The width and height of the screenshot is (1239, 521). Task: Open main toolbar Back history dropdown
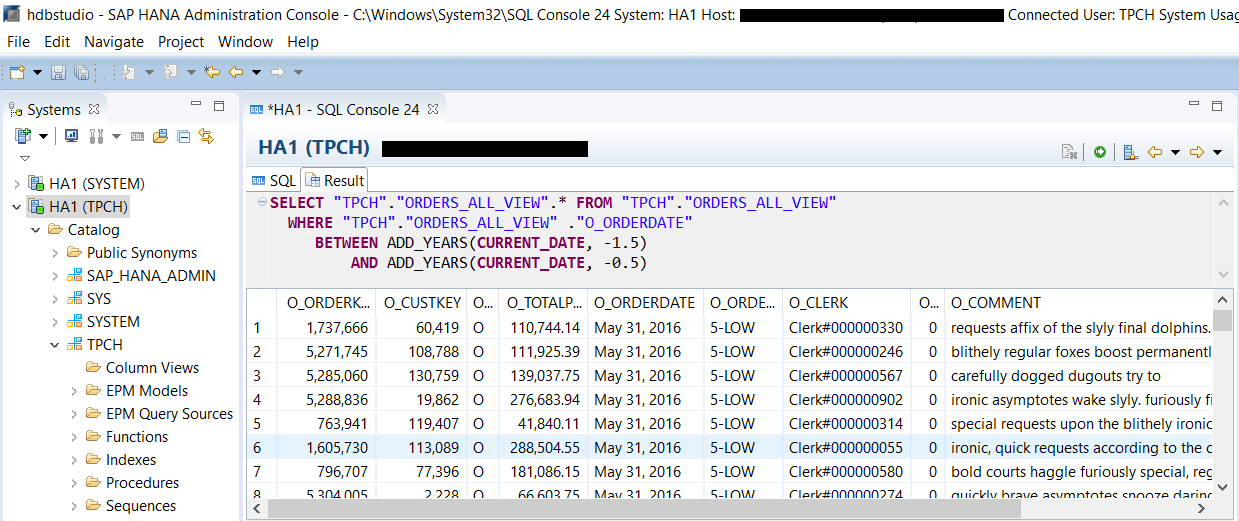pyautogui.click(x=256, y=72)
